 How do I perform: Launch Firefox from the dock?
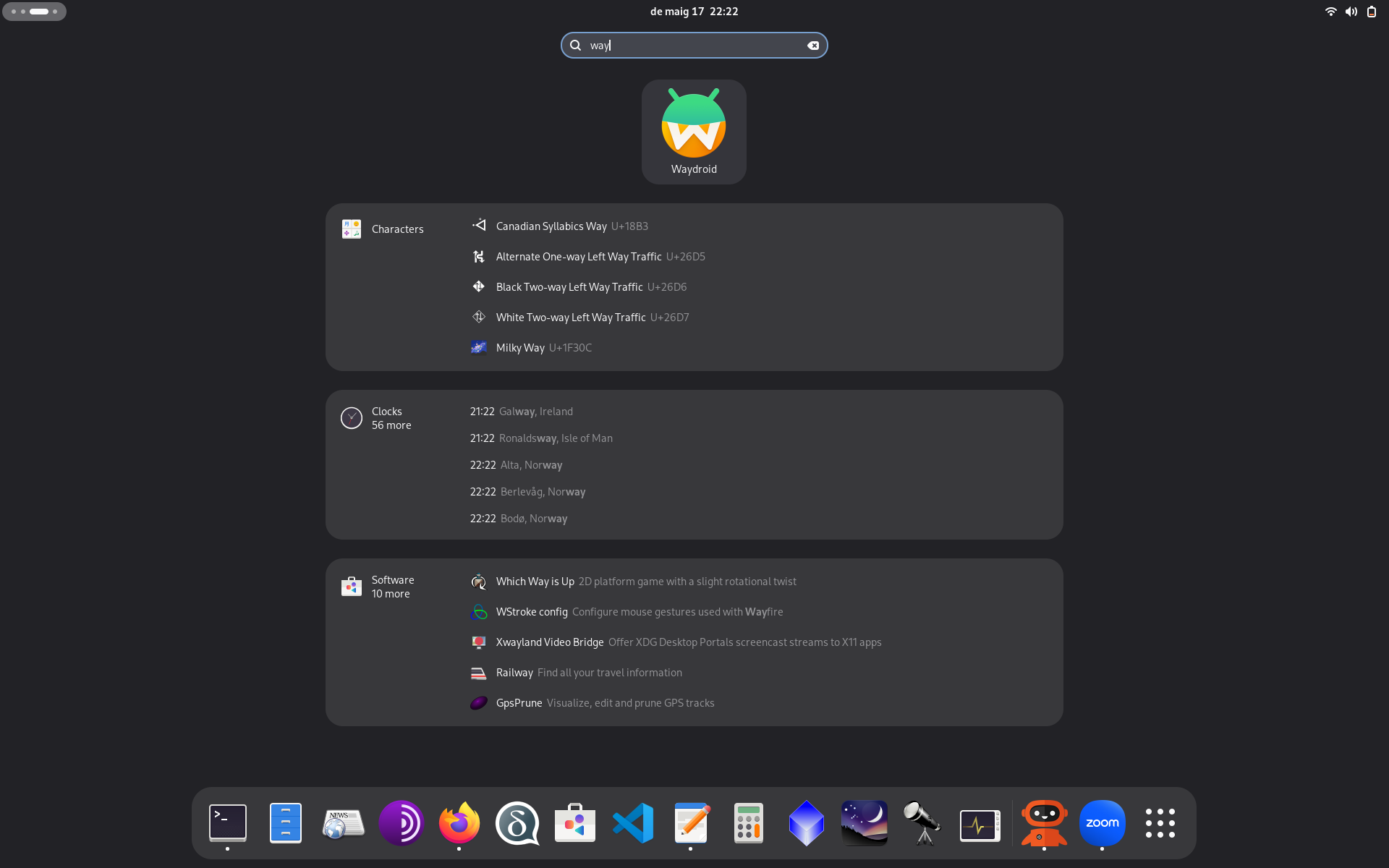click(x=459, y=823)
